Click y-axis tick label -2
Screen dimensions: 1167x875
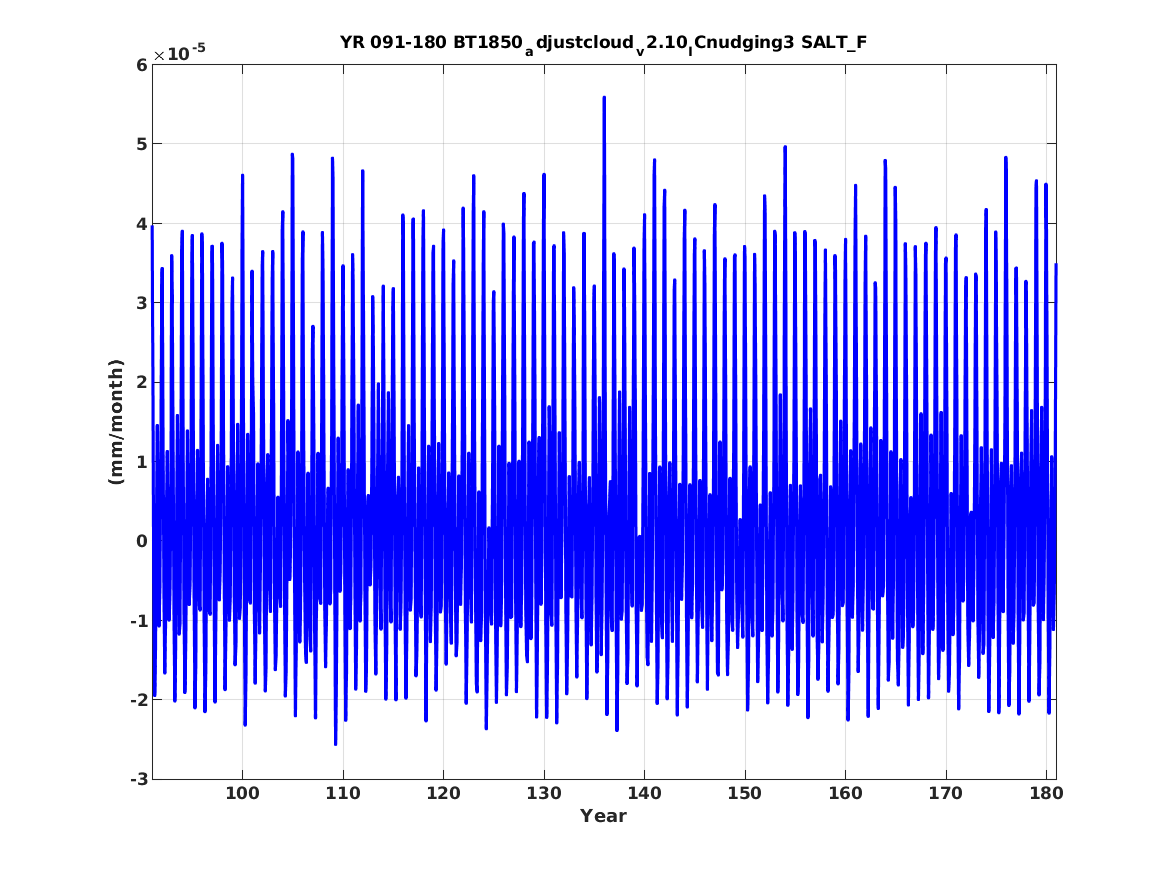(139, 700)
